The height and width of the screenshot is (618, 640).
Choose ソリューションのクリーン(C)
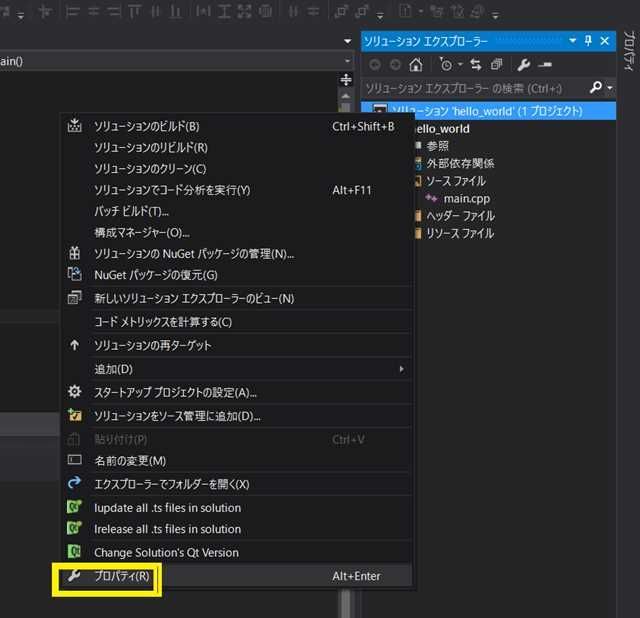[237, 169]
